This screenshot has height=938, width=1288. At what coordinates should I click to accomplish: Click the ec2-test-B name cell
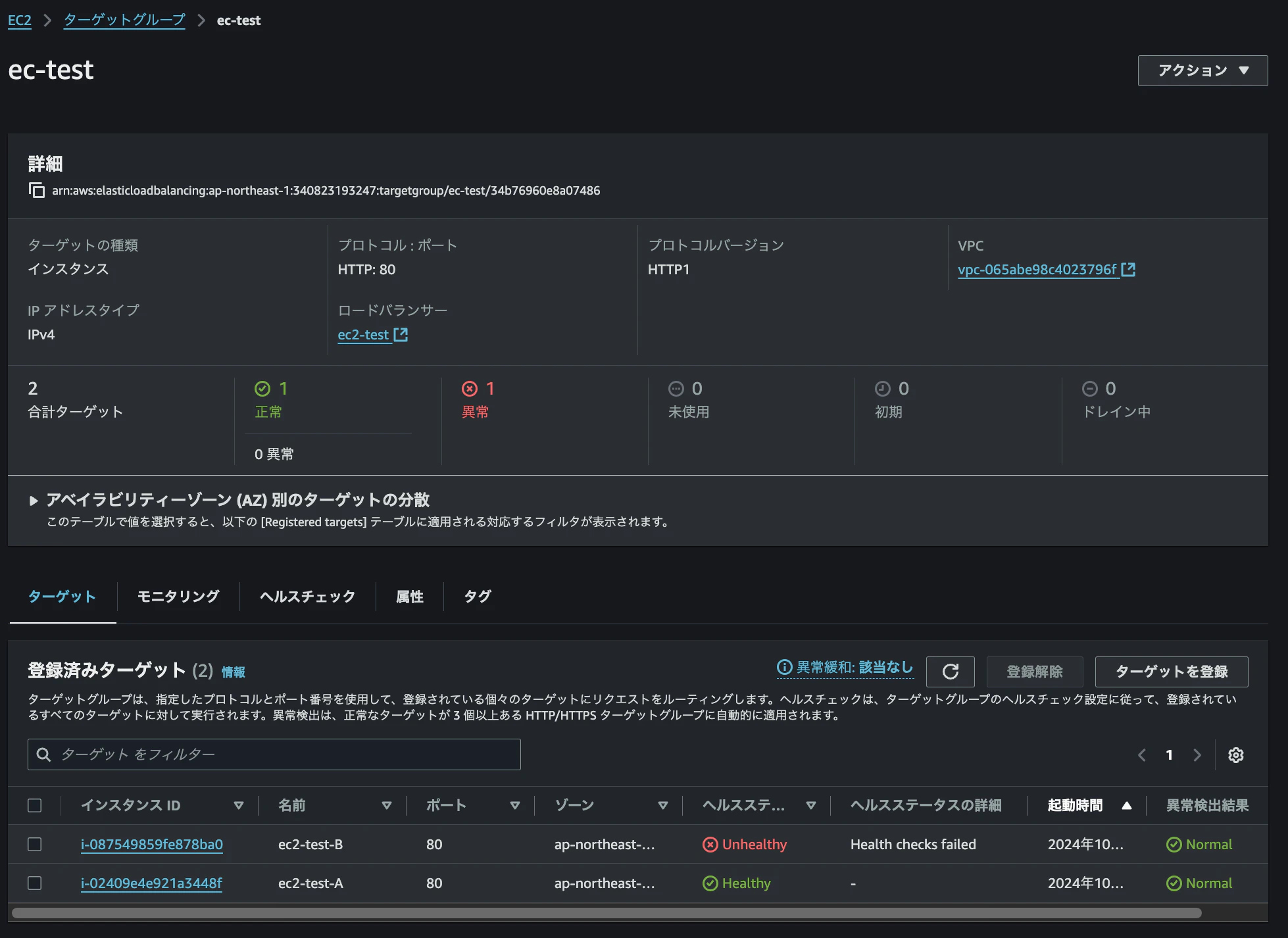point(310,845)
